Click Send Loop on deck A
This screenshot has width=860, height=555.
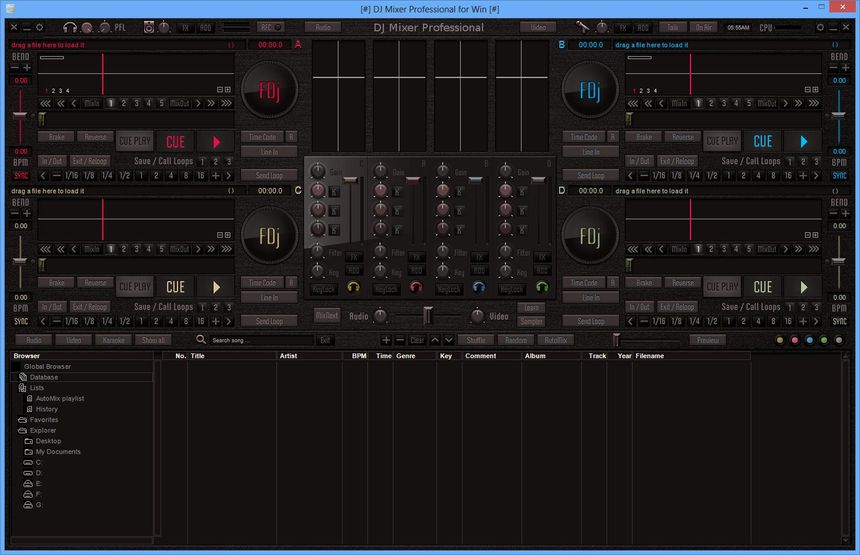[x=269, y=175]
